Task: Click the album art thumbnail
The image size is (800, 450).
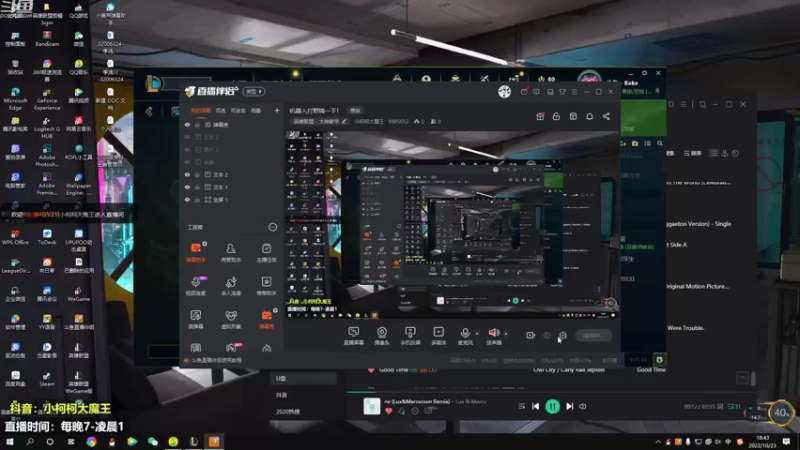Action: [x=371, y=406]
